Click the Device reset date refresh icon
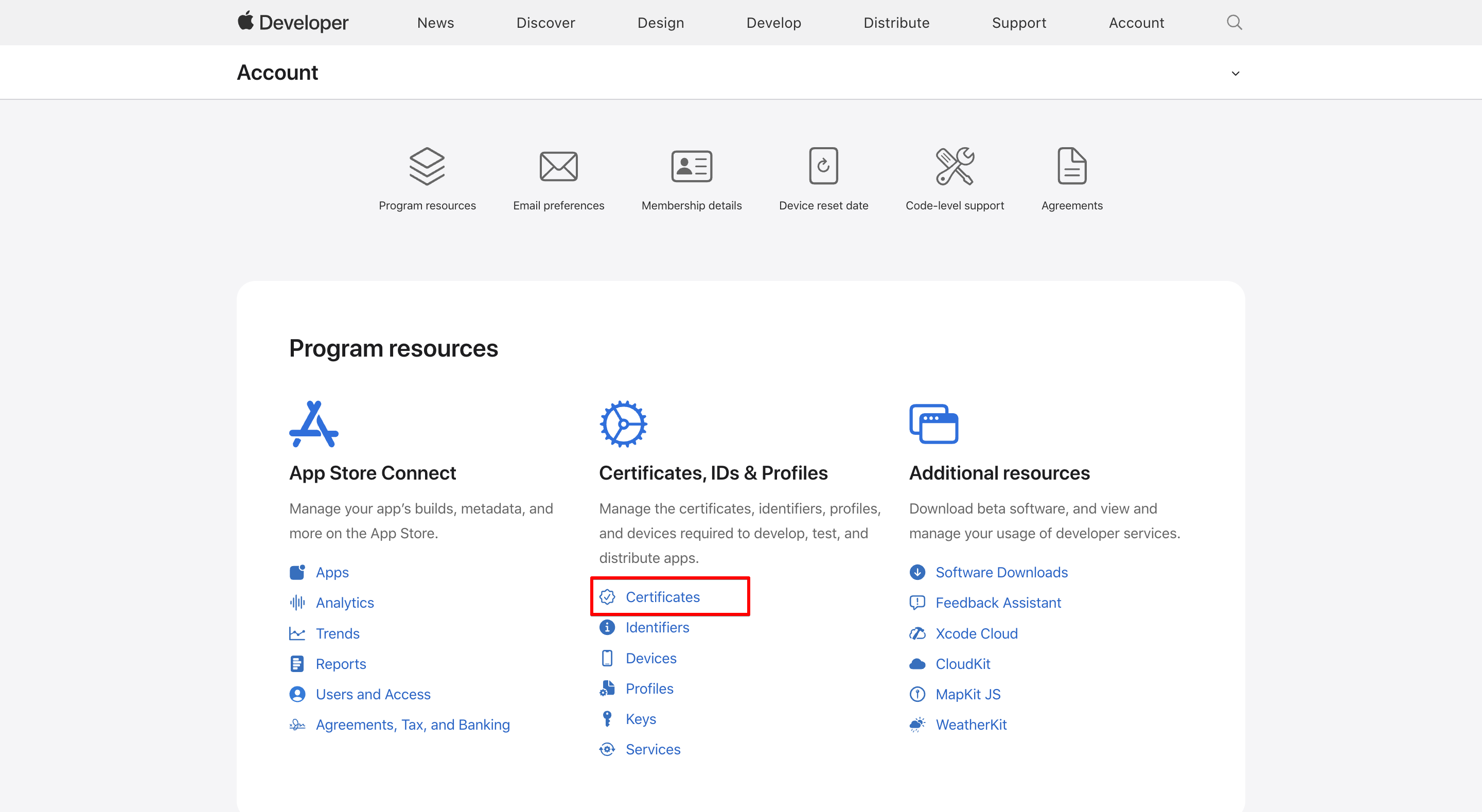This screenshot has height=812, width=1482. click(x=823, y=166)
